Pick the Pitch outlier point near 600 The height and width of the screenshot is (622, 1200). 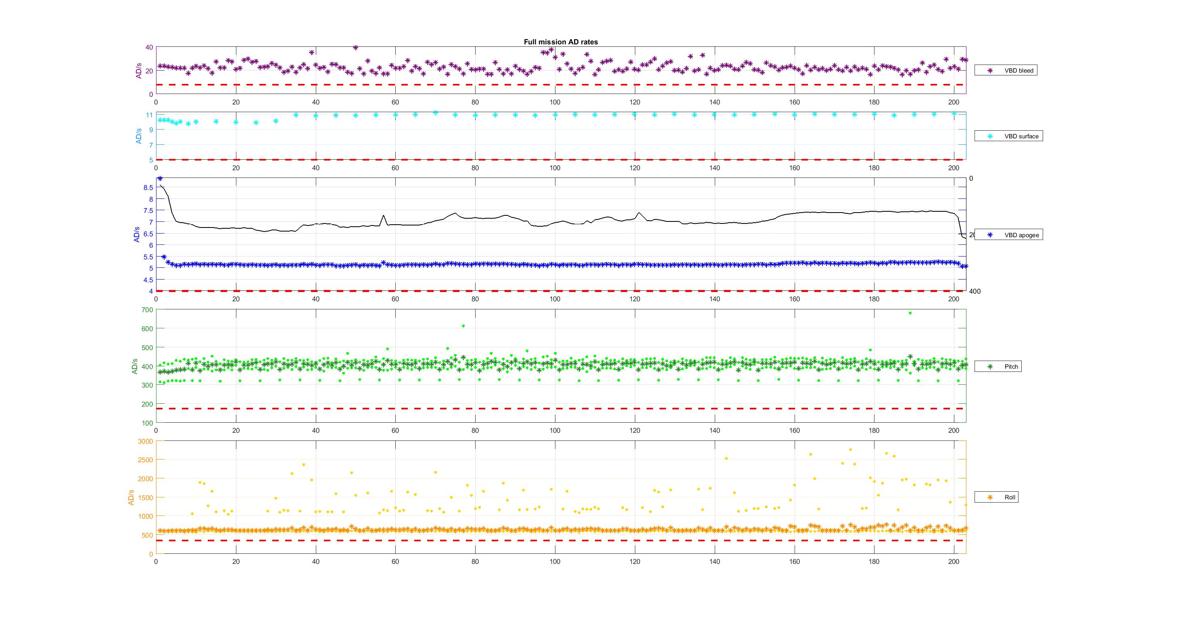point(463,326)
